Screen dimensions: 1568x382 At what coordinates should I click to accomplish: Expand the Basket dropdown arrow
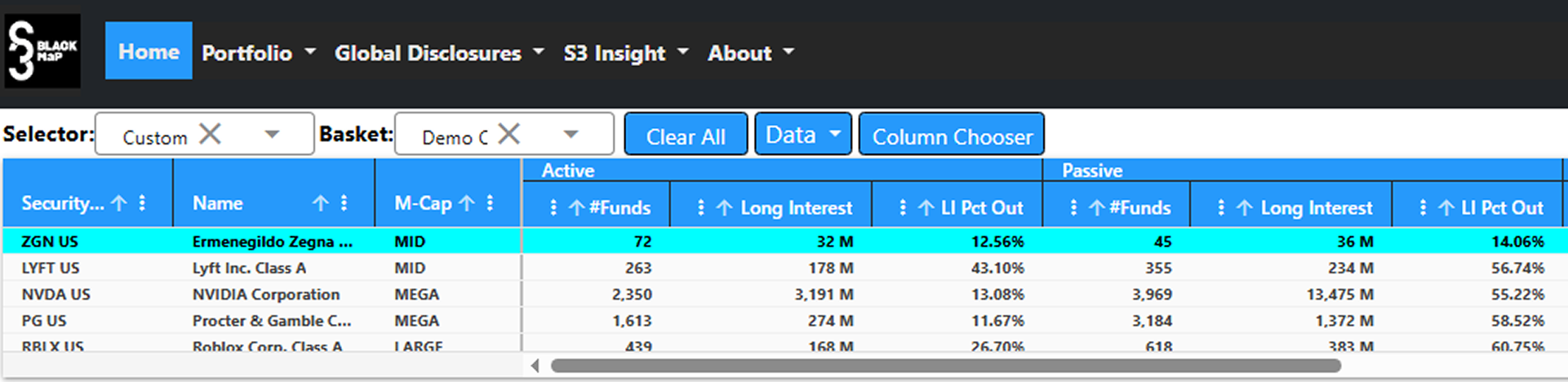click(x=571, y=135)
